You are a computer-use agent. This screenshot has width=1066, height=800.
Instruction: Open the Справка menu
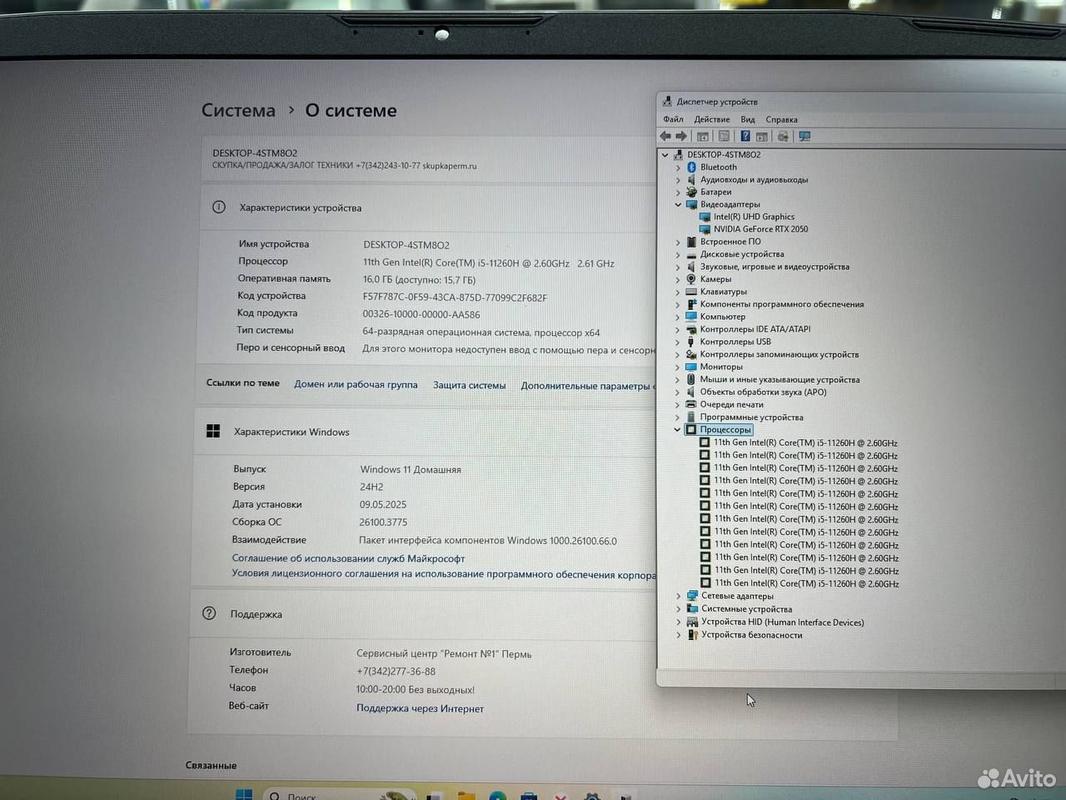(782, 120)
